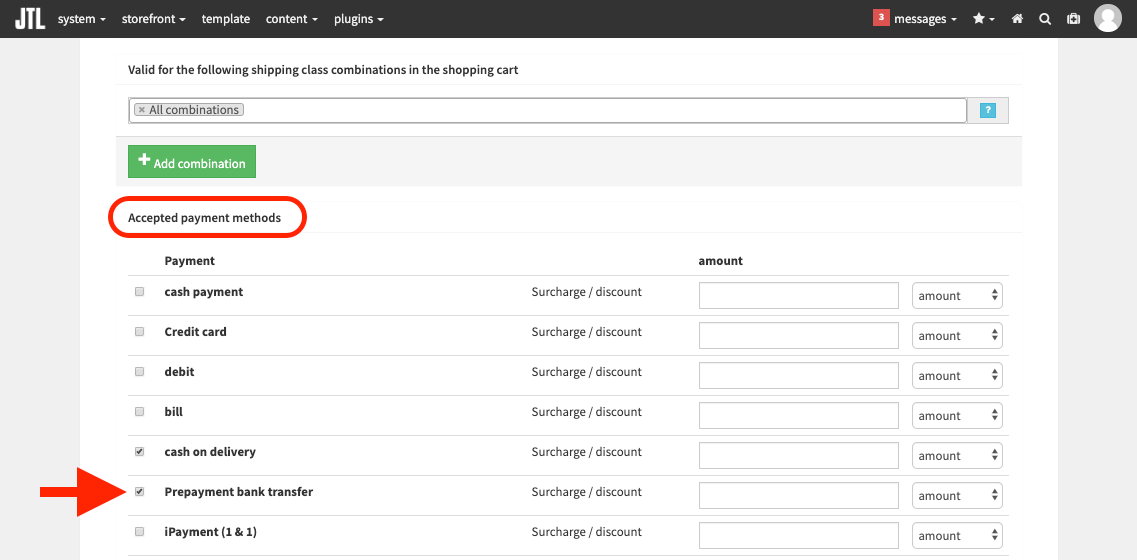1137x560 pixels.
Task: Tick the Credit card checkbox
Action: tap(140, 332)
